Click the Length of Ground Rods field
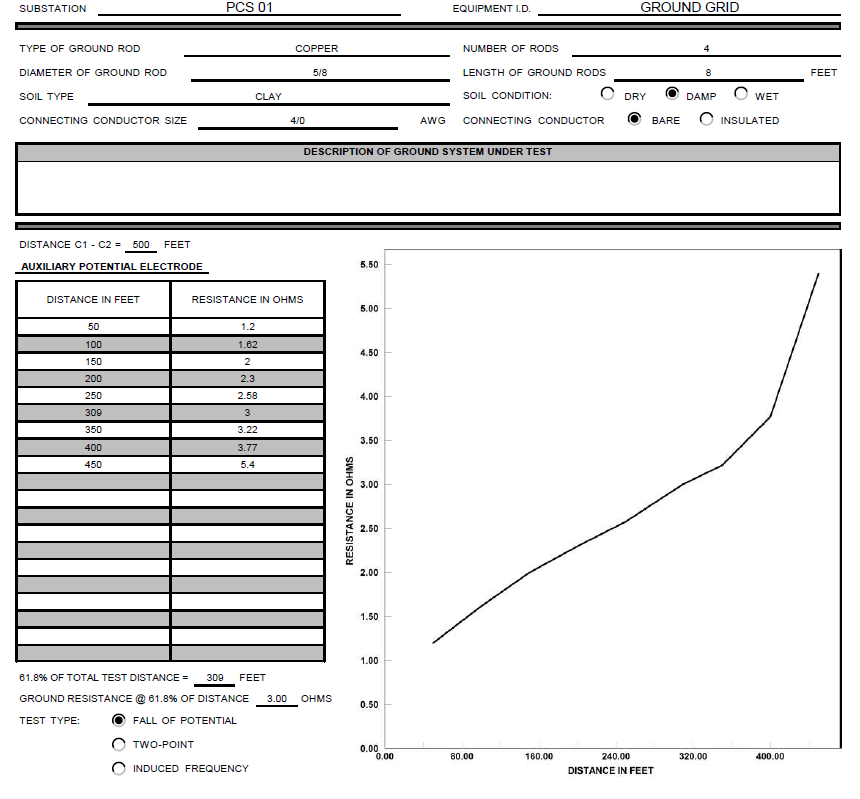Viewport: 860px width, 799px height. pyautogui.click(x=707, y=72)
